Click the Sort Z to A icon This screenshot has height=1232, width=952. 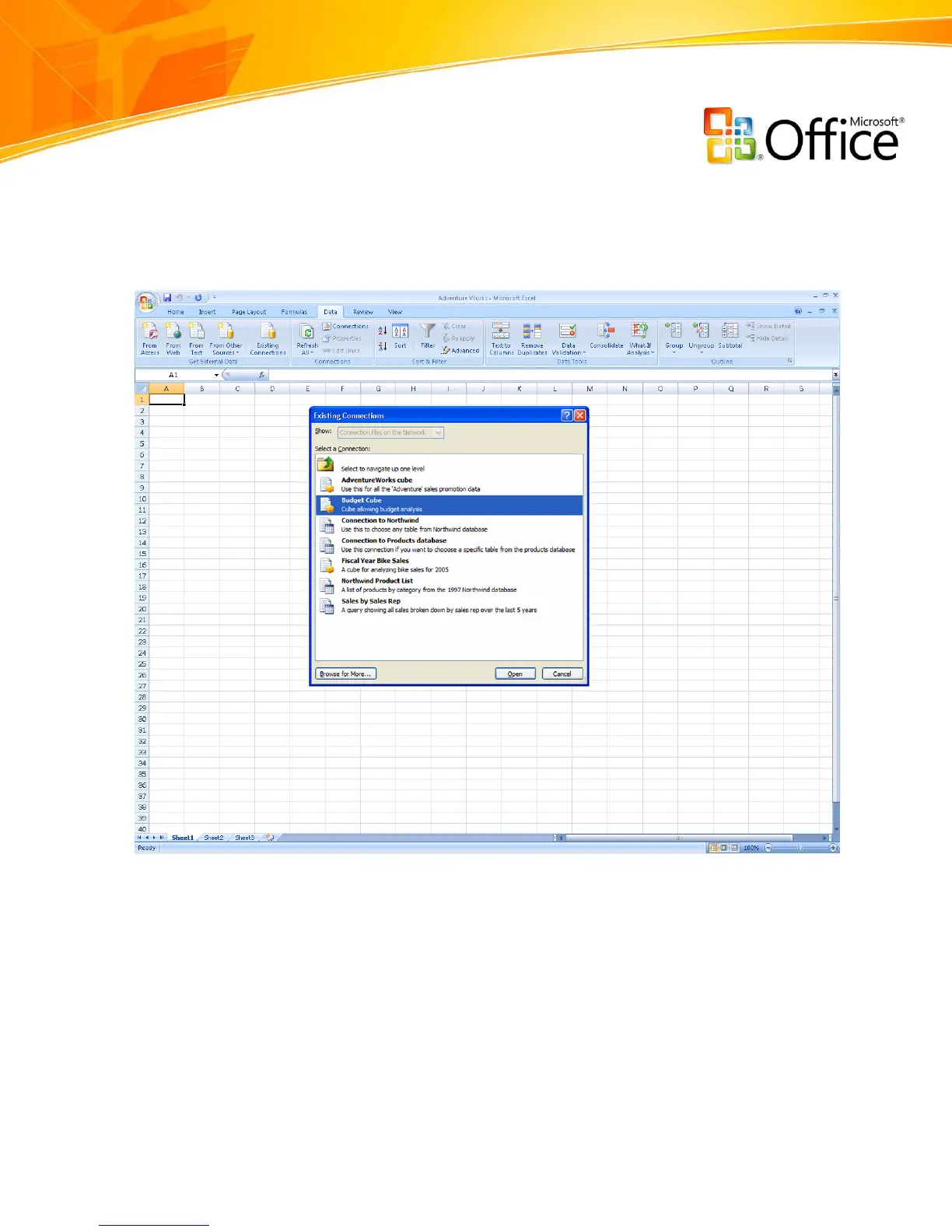[383, 346]
